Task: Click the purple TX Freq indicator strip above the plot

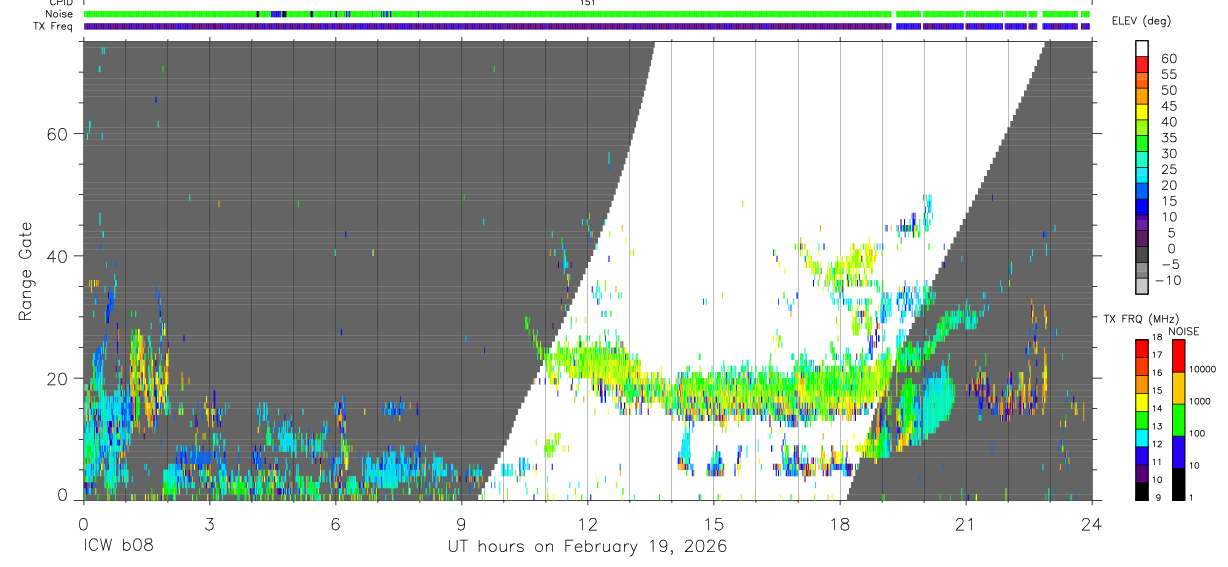Action: [587, 26]
